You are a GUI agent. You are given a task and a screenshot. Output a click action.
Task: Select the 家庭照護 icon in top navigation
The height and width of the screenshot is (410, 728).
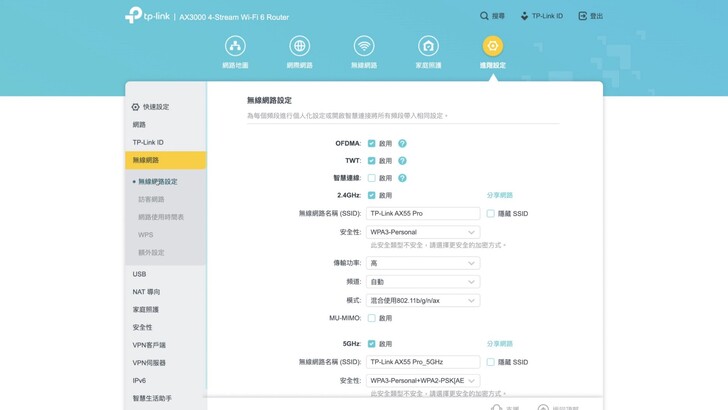(x=428, y=46)
